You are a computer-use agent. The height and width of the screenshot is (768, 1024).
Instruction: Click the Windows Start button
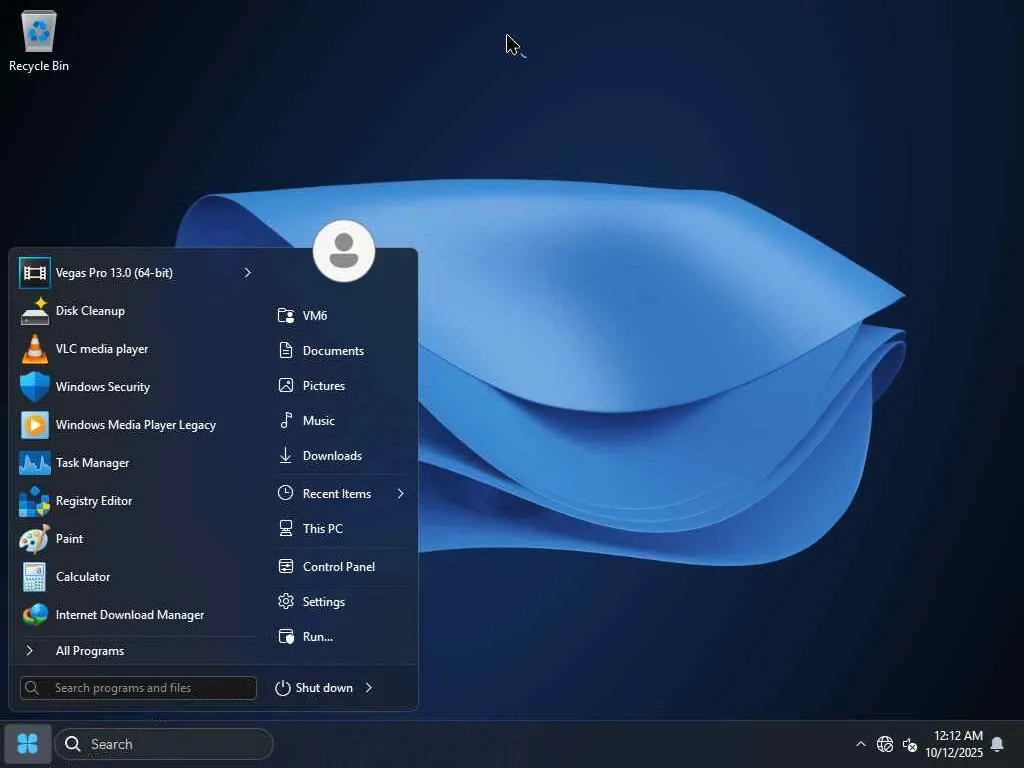pyautogui.click(x=27, y=744)
